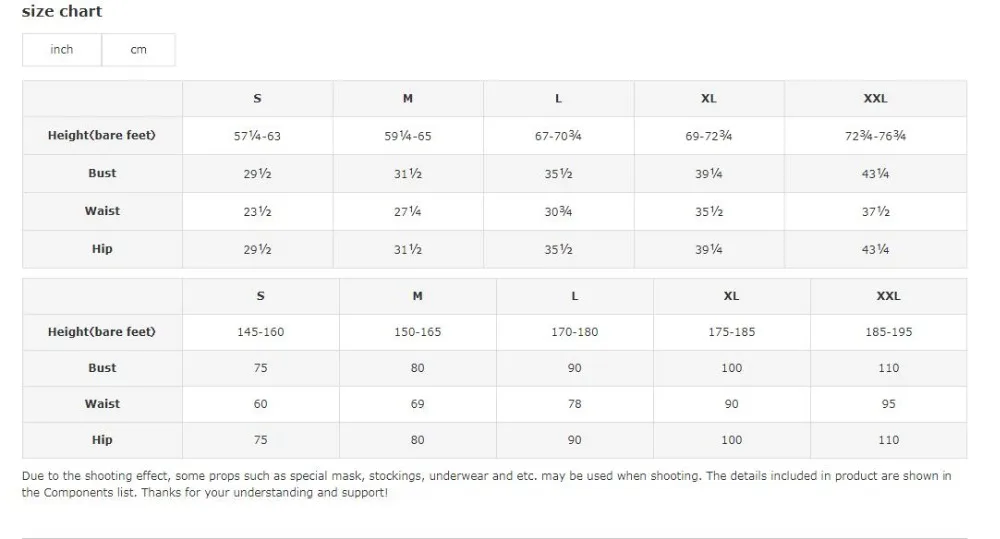Select the S column header in inch table
Viewport: 1000px width, 539px height.
click(258, 98)
